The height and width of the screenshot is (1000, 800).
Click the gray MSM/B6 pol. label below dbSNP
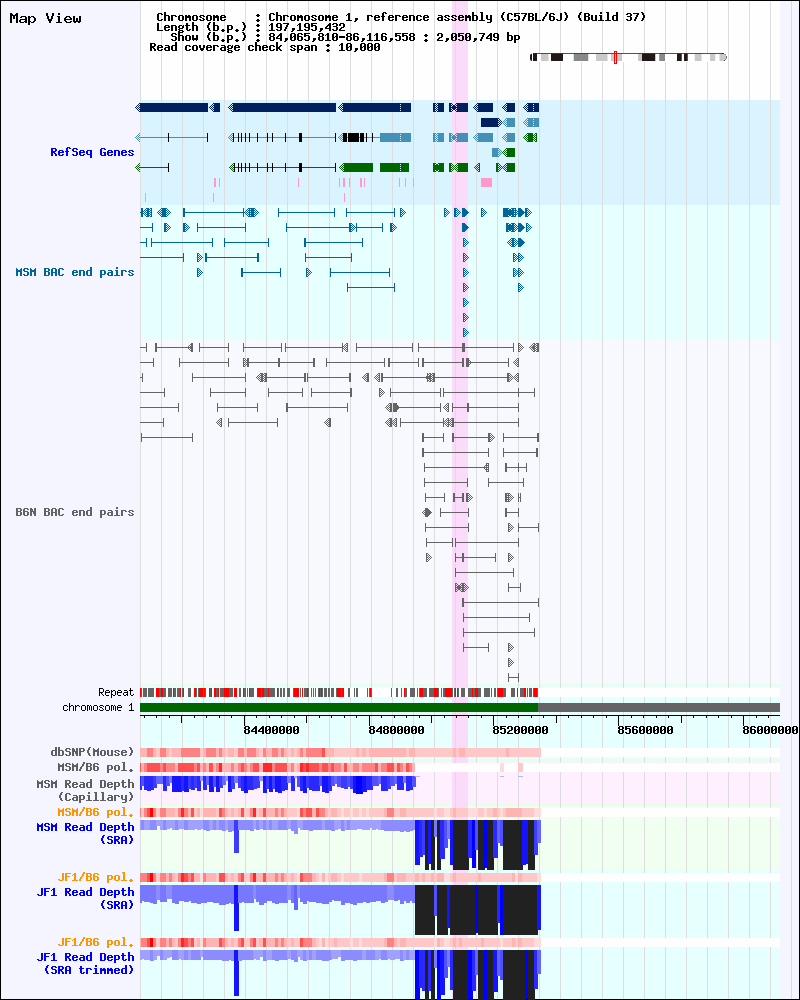pos(95,767)
